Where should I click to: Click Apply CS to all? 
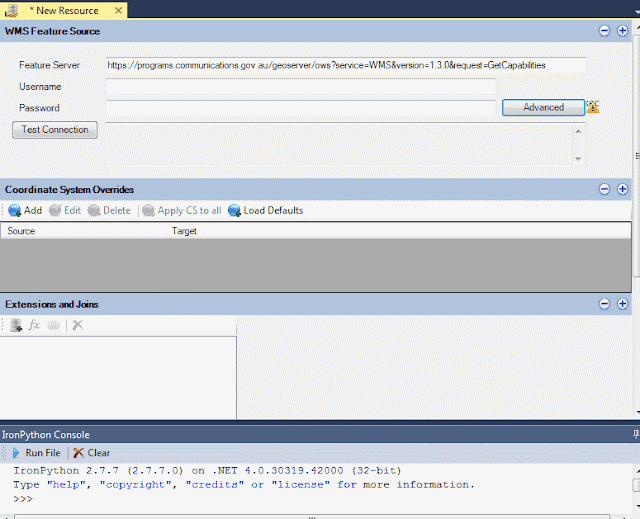point(182,211)
